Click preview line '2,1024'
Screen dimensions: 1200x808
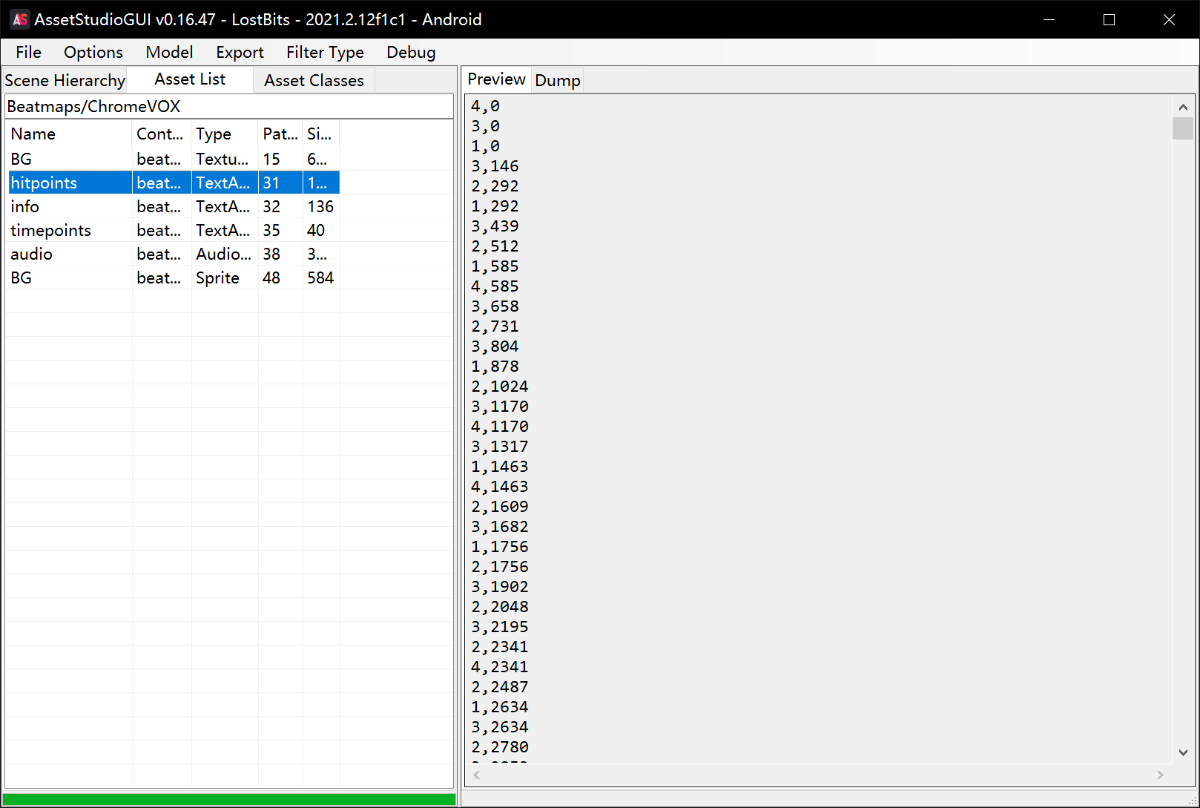pos(500,386)
